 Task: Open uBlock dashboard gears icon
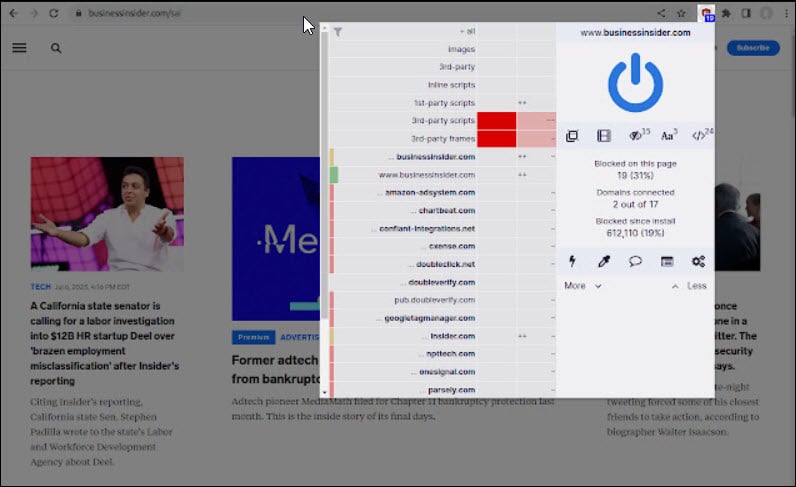coord(698,261)
